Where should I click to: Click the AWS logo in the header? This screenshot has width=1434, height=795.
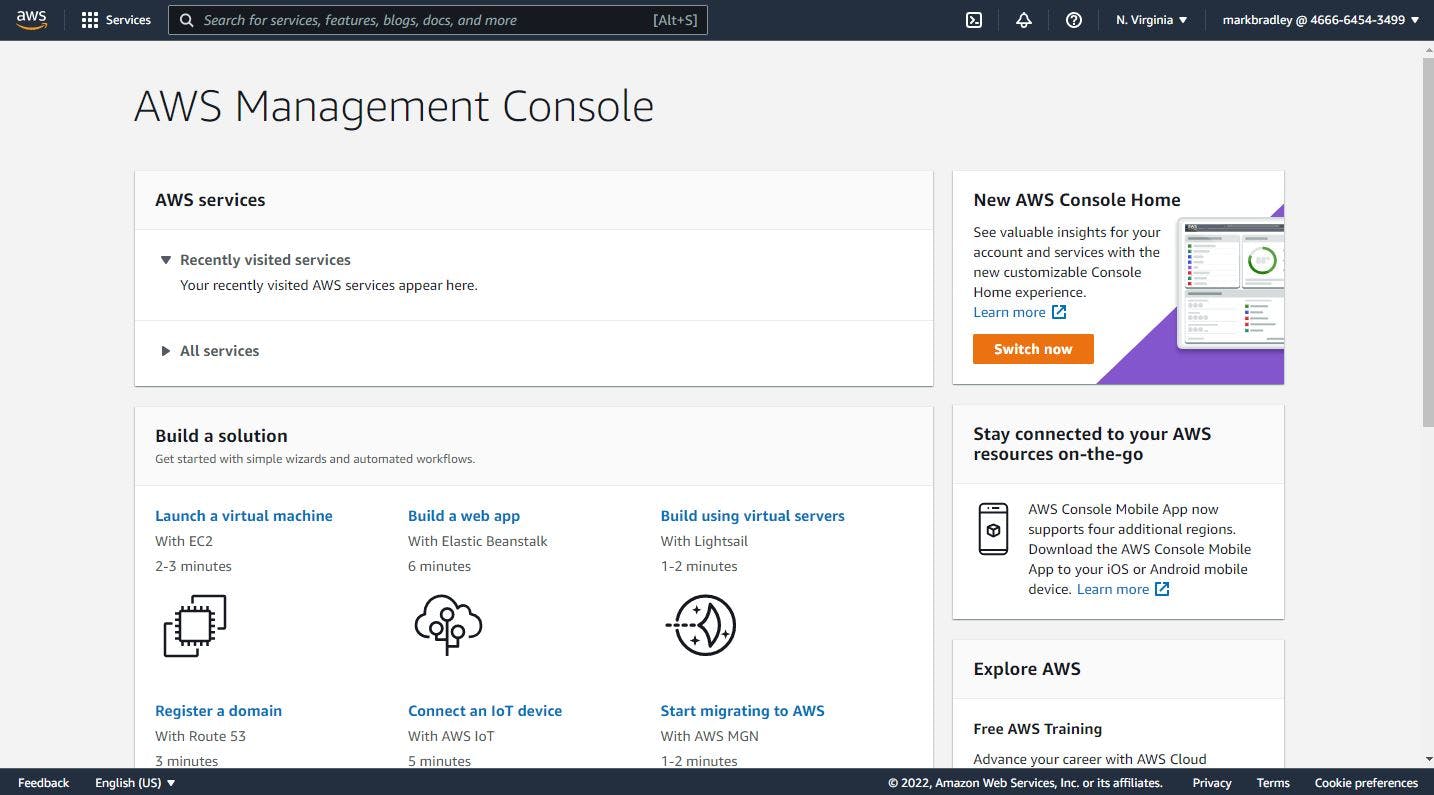point(31,20)
